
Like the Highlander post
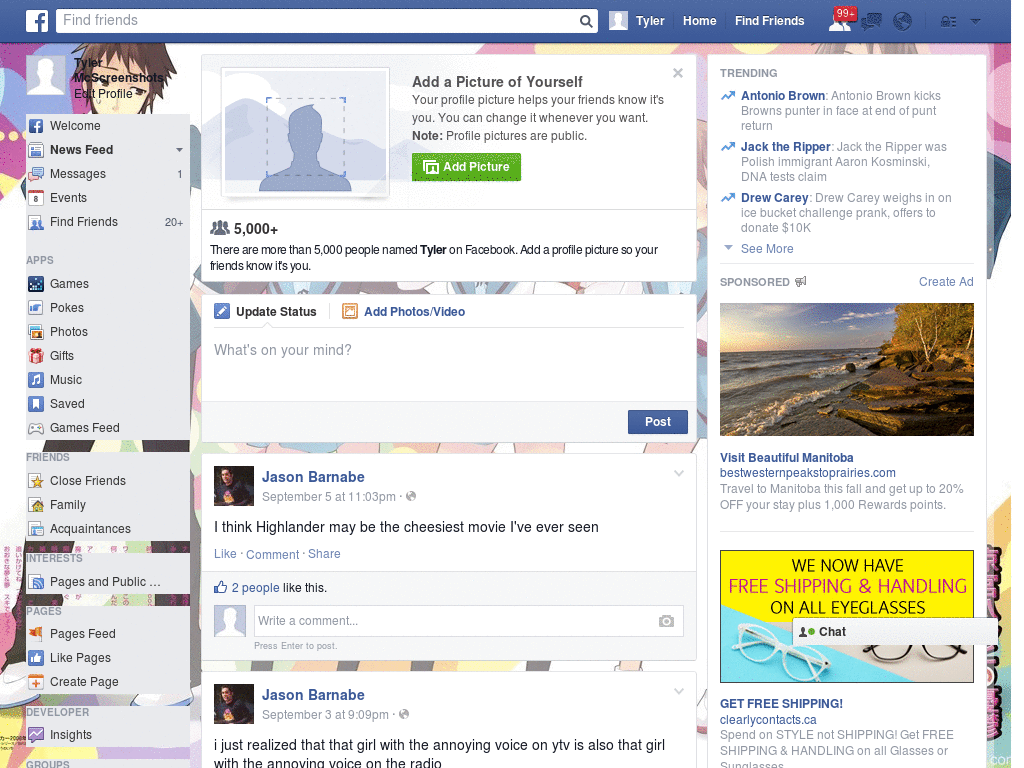pyautogui.click(x=225, y=554)
